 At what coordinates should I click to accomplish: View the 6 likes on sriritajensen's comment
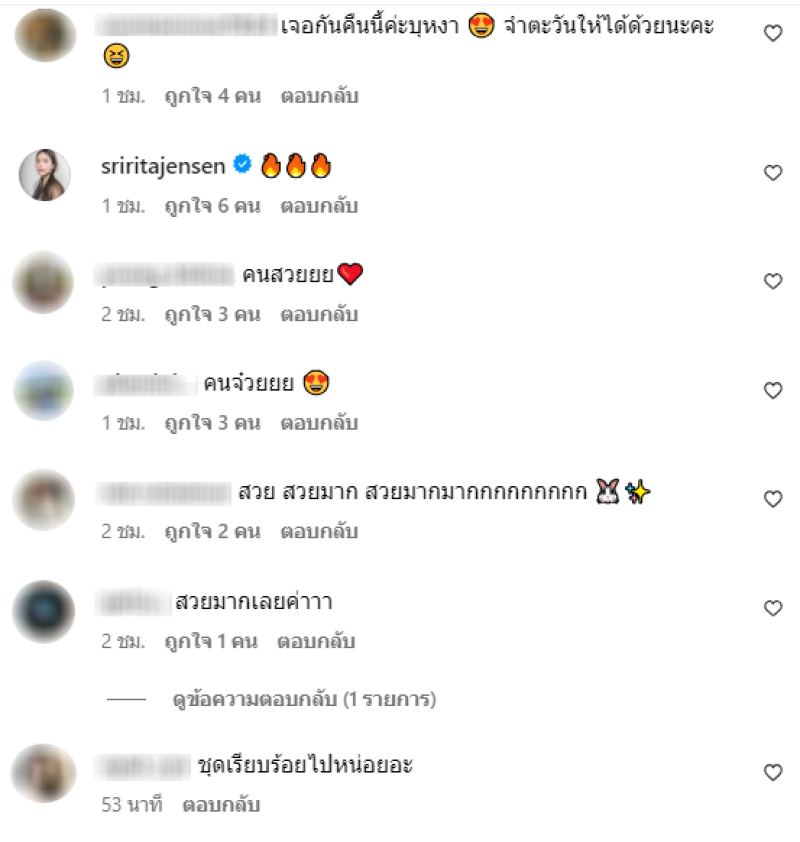[213, 206]
